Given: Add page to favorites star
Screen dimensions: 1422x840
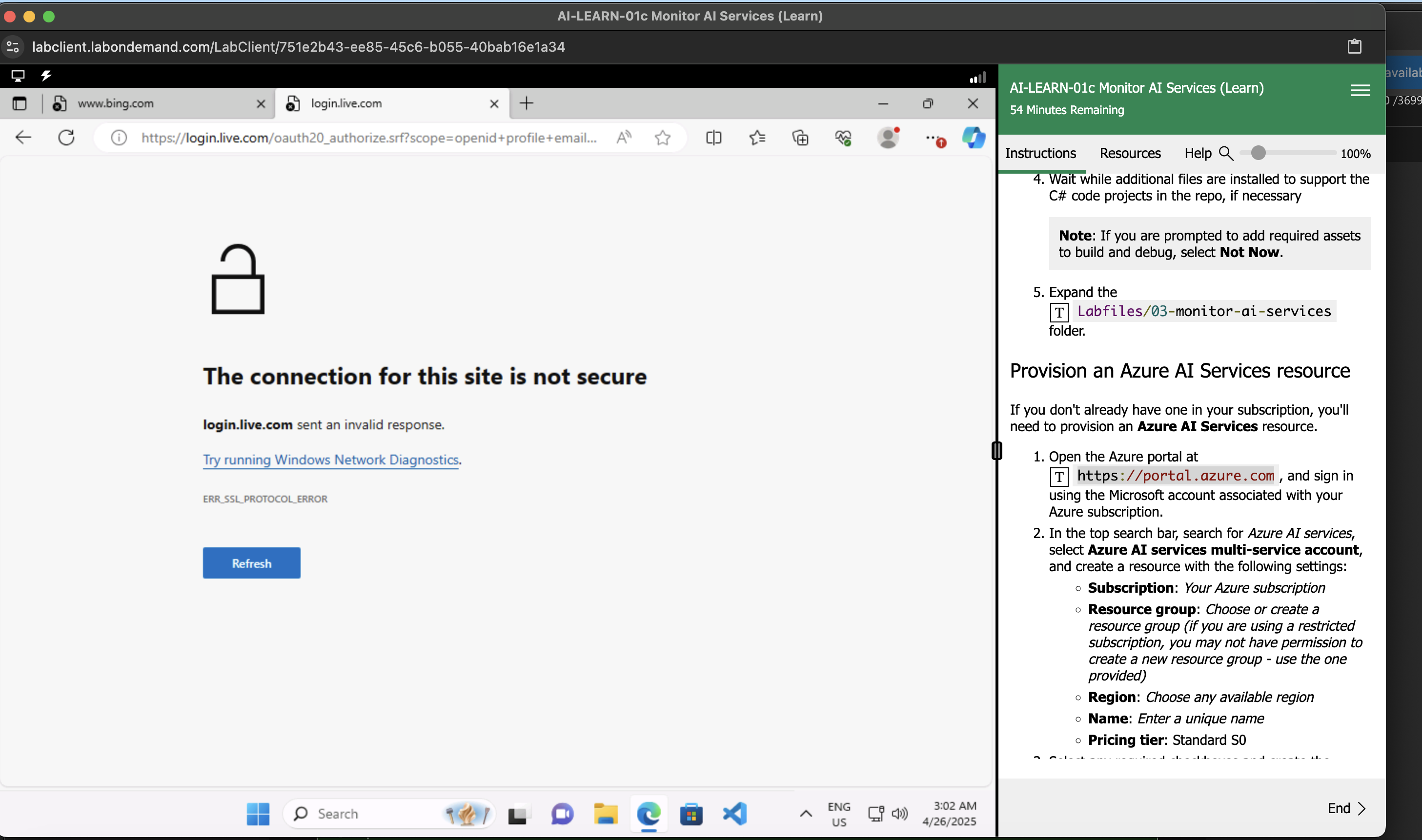Looking at the screenshot, I should [662, 138].
